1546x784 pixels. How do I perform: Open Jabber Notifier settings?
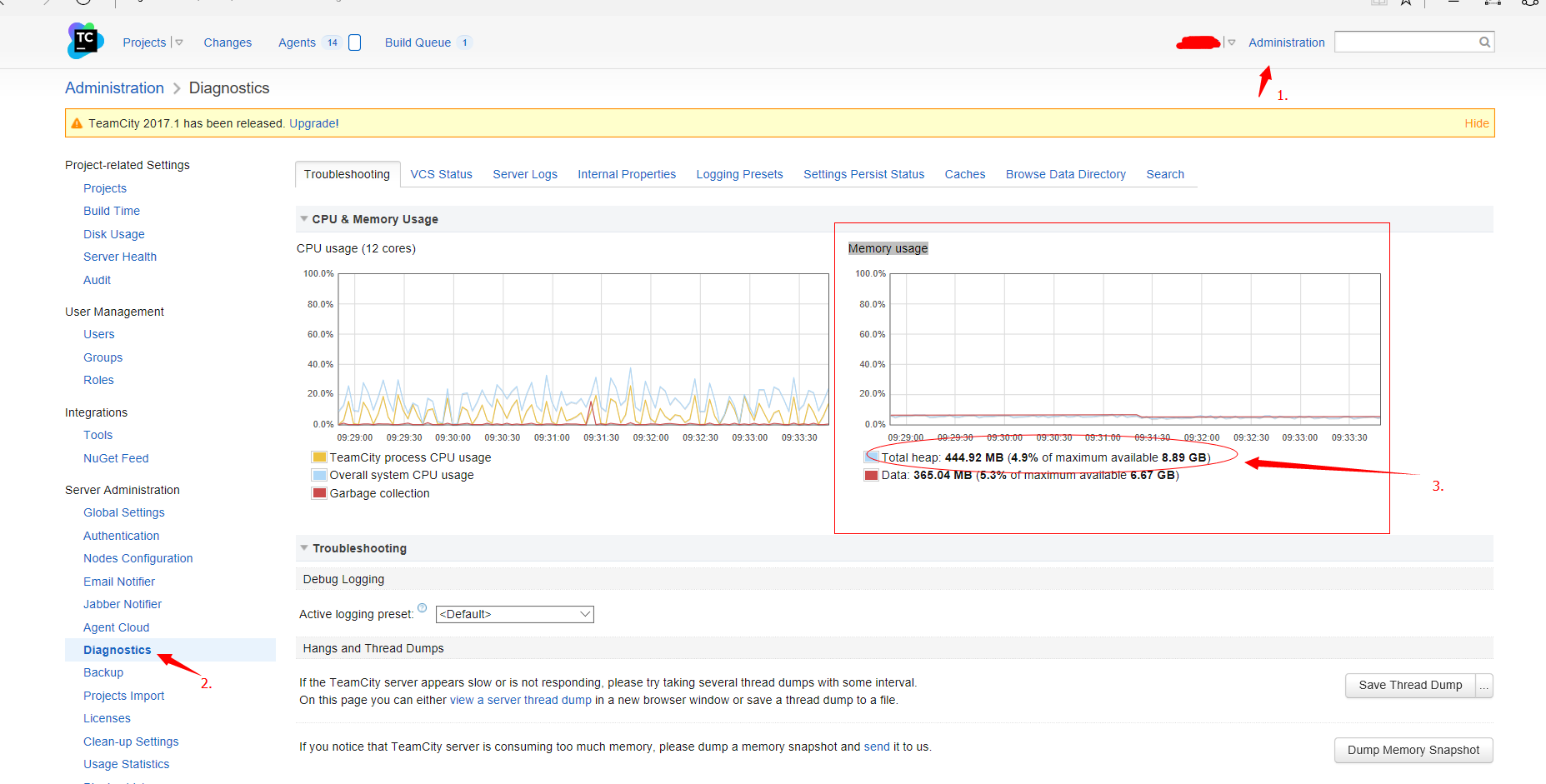(x=123, y=604)
